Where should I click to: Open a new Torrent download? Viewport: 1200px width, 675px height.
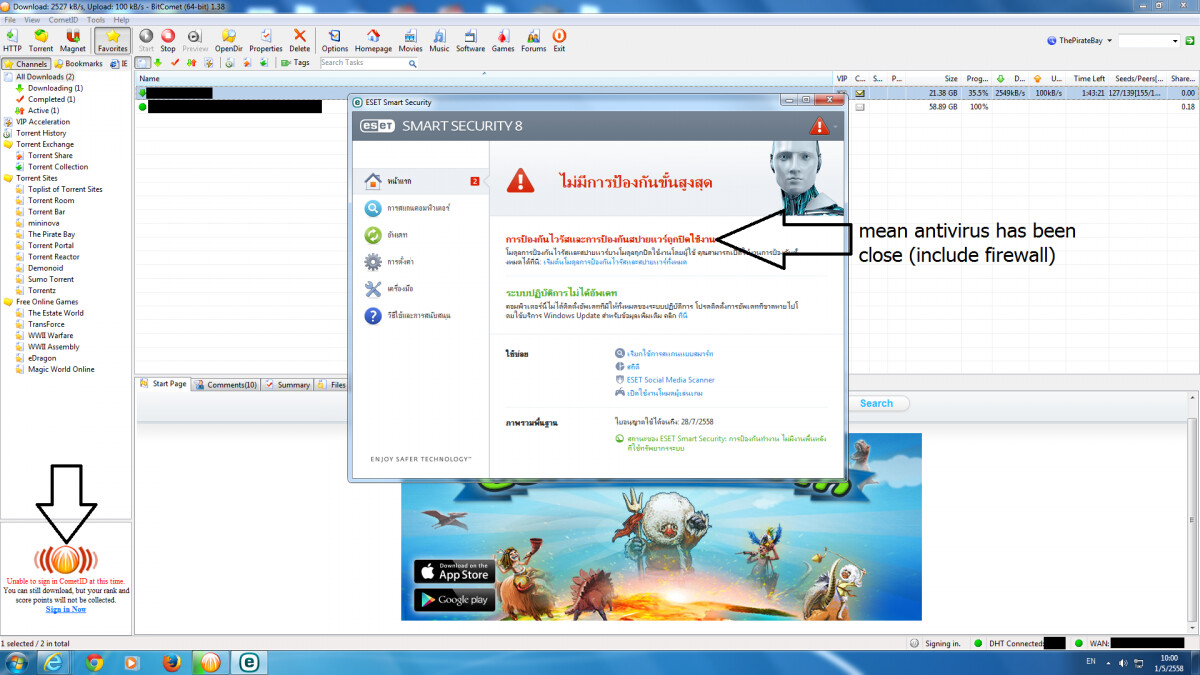tap(41, 40)
